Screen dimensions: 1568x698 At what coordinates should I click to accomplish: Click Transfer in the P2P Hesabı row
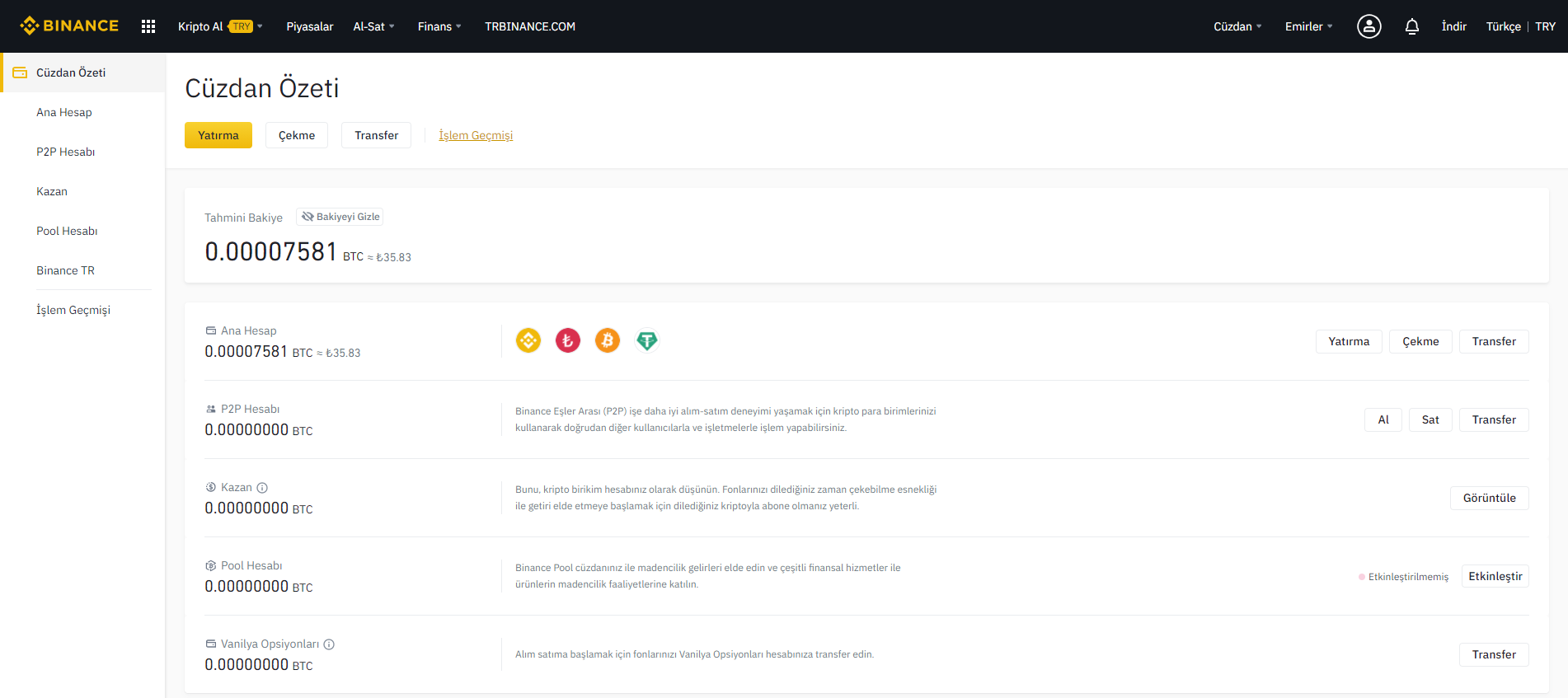point(1494,419)
